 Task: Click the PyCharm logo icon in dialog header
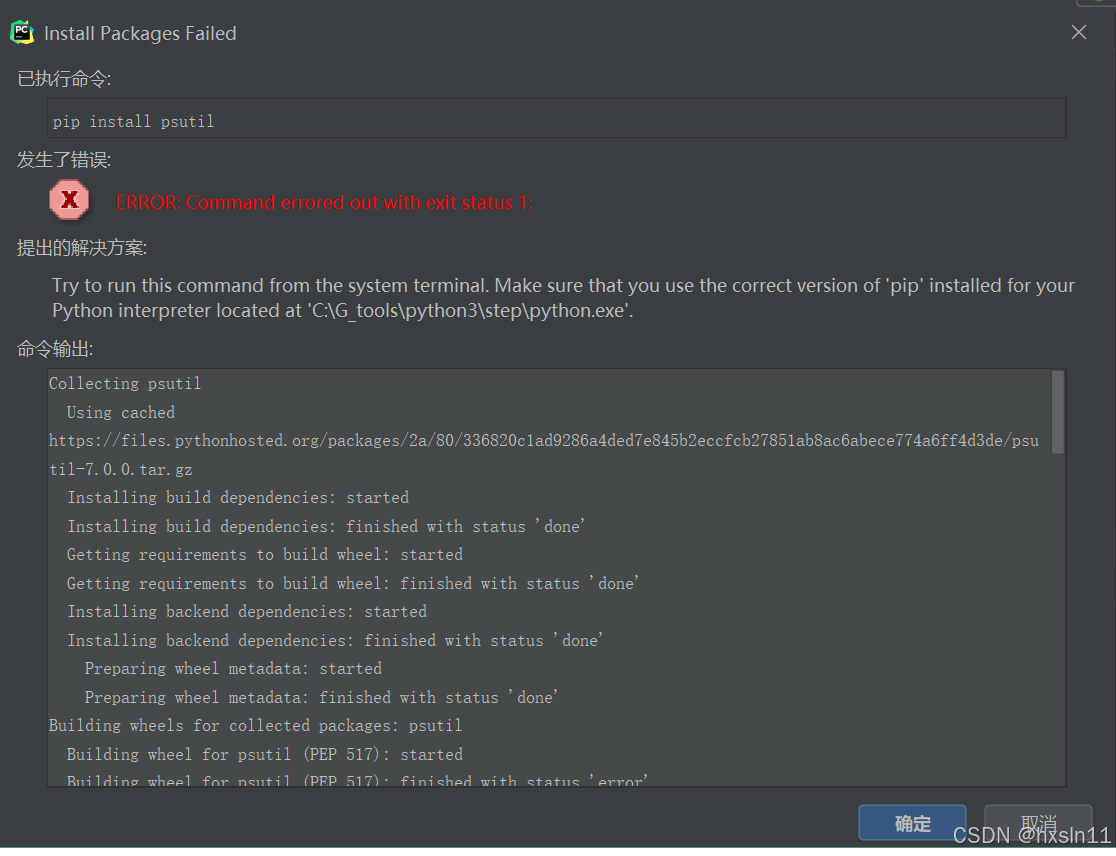(22, 31)
